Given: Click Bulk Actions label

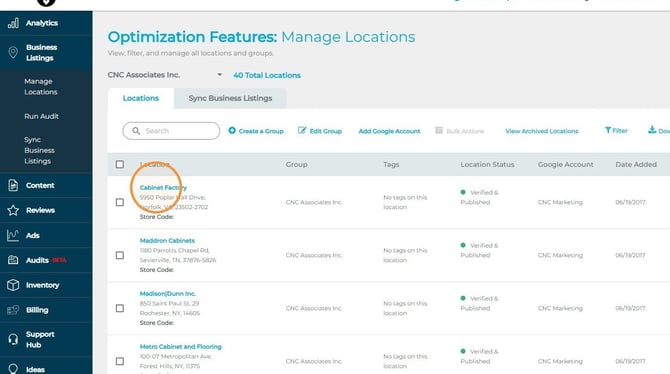Looking at the screenshot, I should pyautogui.click(x=465, y=131).
